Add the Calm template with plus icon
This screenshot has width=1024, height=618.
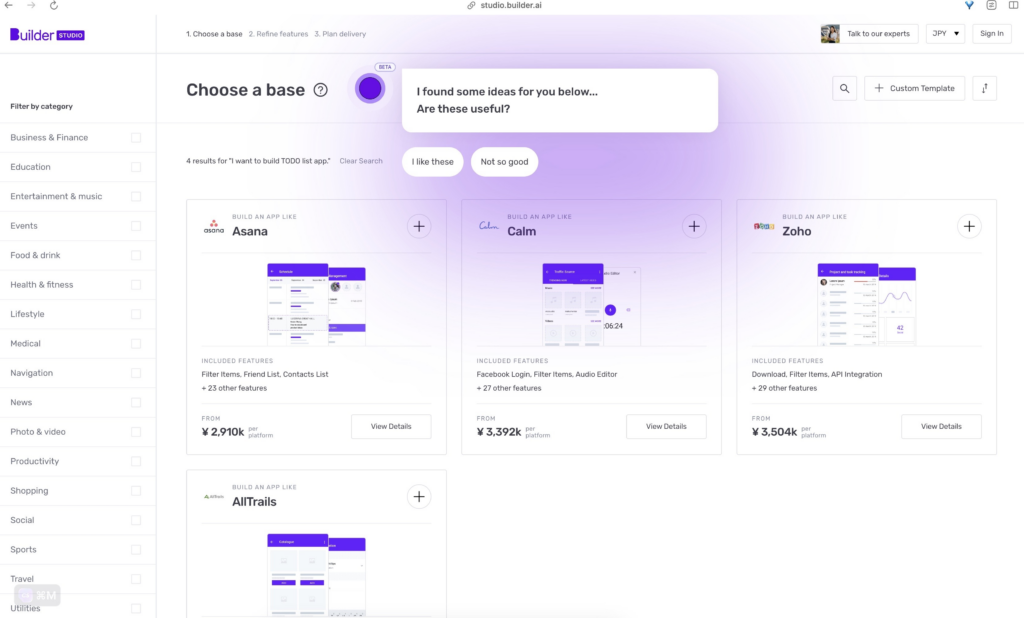[694, 227]
